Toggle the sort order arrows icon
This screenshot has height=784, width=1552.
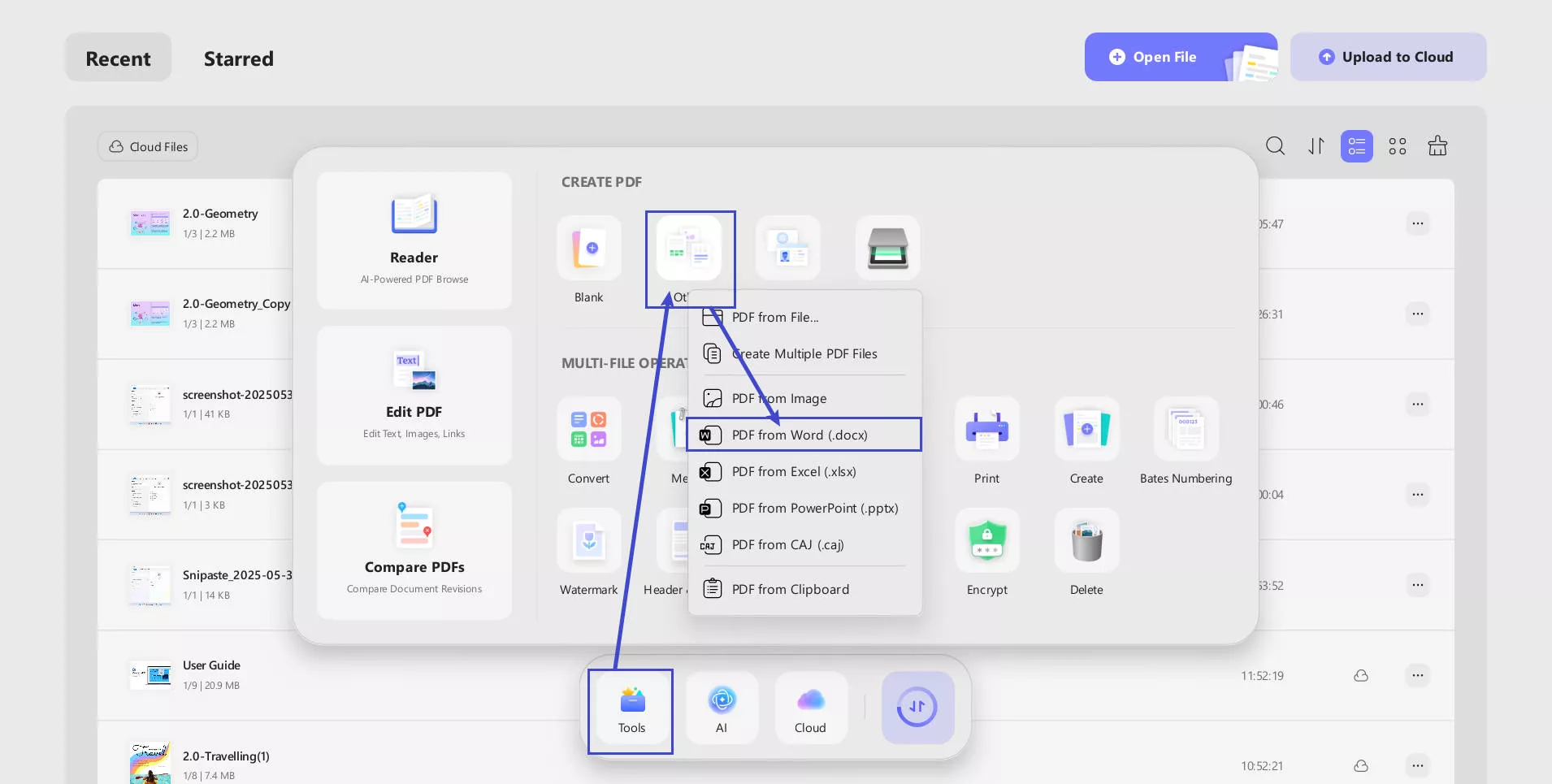(1316, 146)
